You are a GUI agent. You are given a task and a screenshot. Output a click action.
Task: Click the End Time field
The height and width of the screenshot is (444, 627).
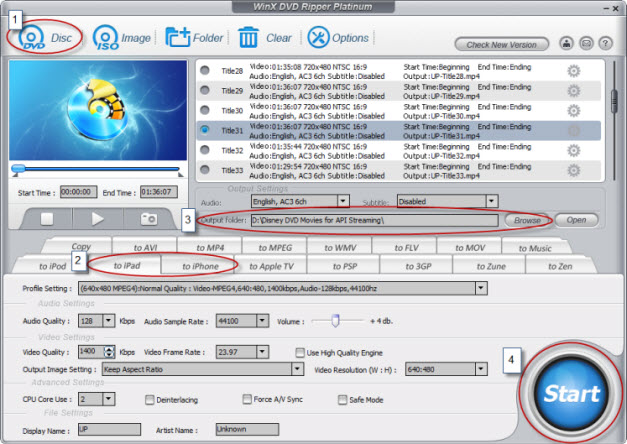click(158, 192)
